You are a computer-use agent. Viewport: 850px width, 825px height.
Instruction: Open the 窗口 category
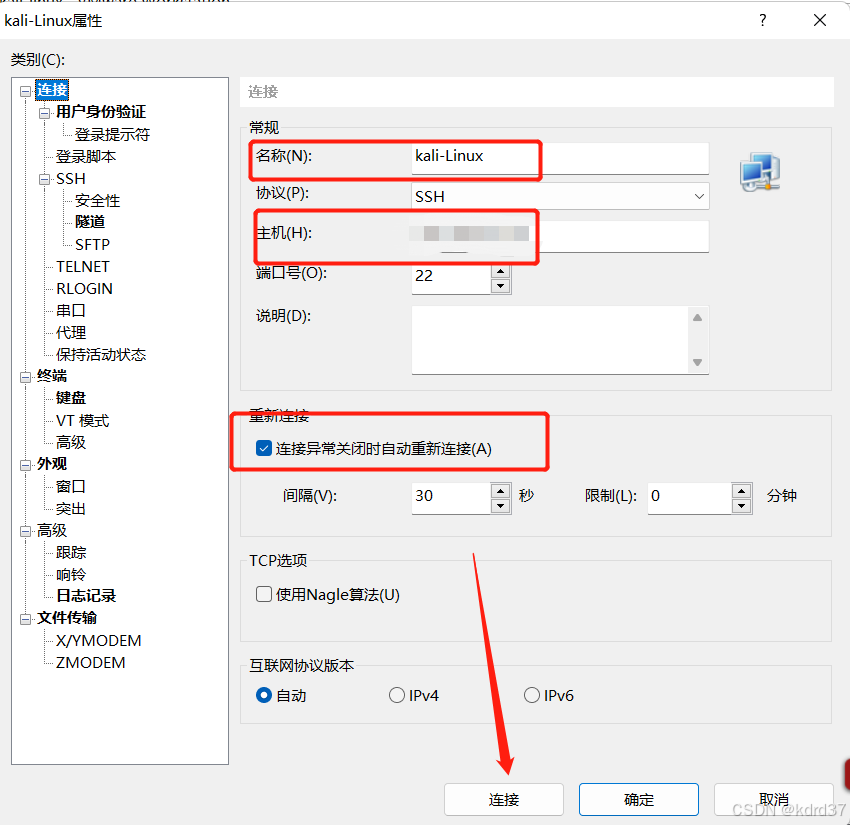point(70,486)
